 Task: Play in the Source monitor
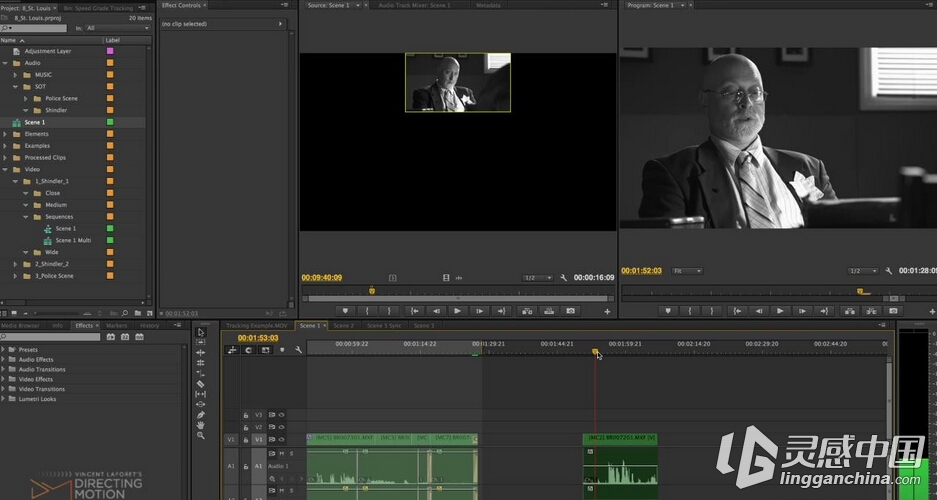(x=458, y=311)
